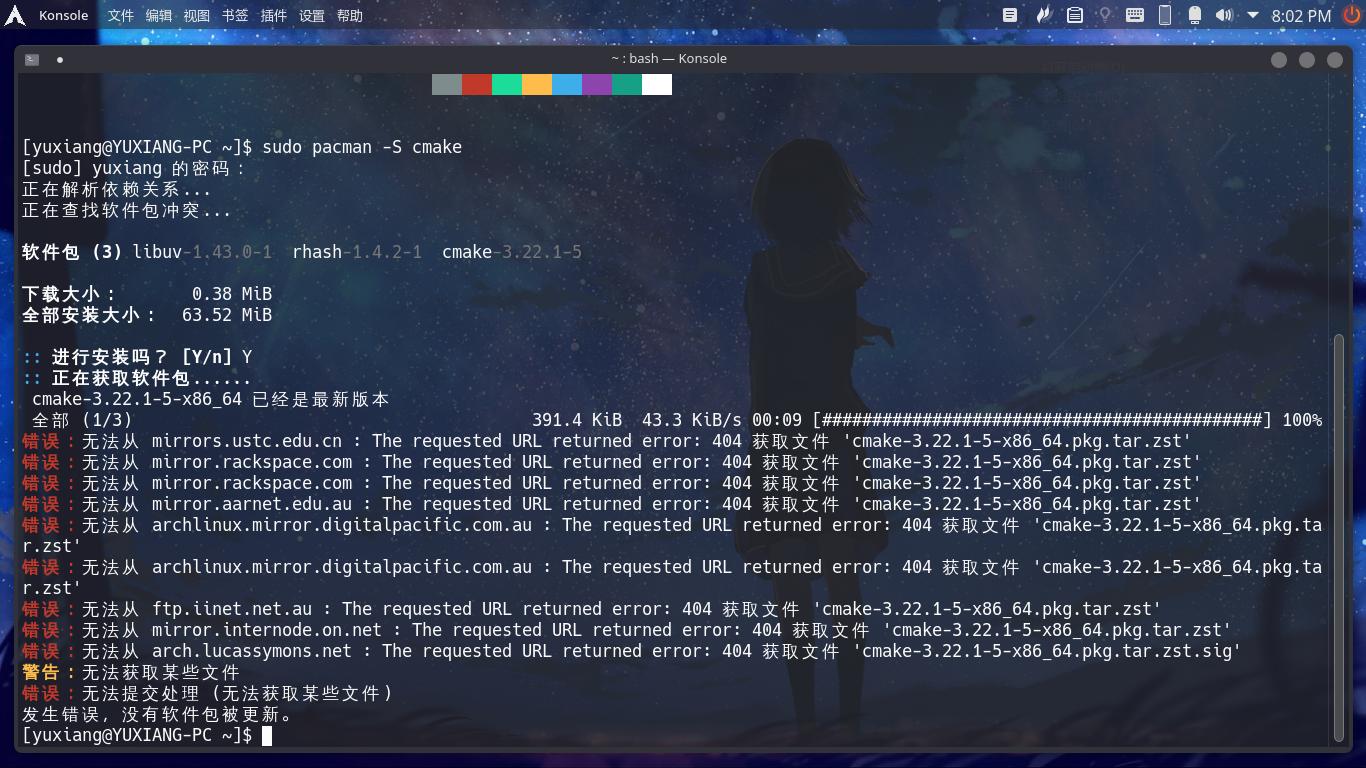Click the terminal cursor at the prompt
1366x768 pixels.
(x=267, y=735)
